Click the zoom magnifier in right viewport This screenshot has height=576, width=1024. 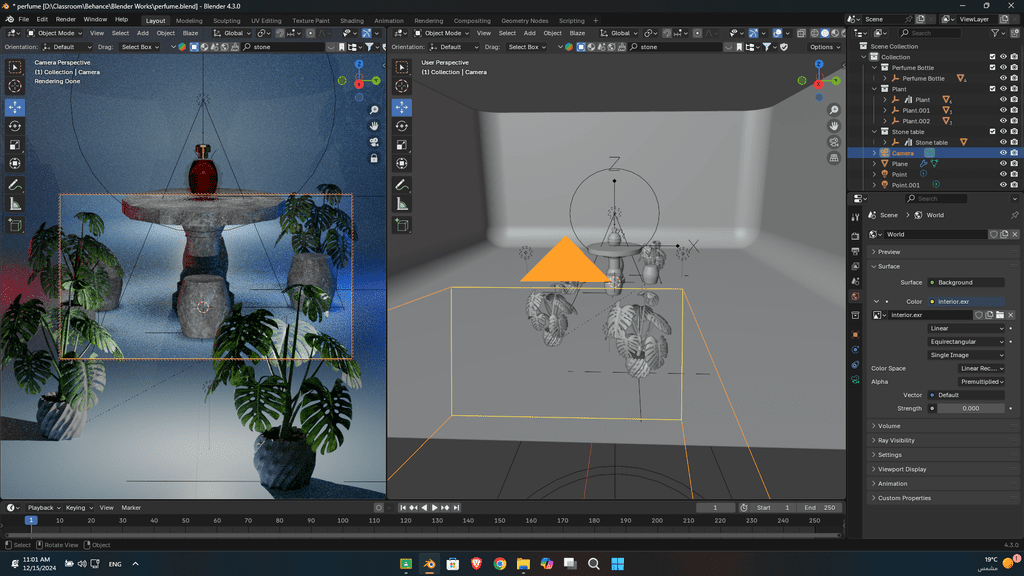834,110
